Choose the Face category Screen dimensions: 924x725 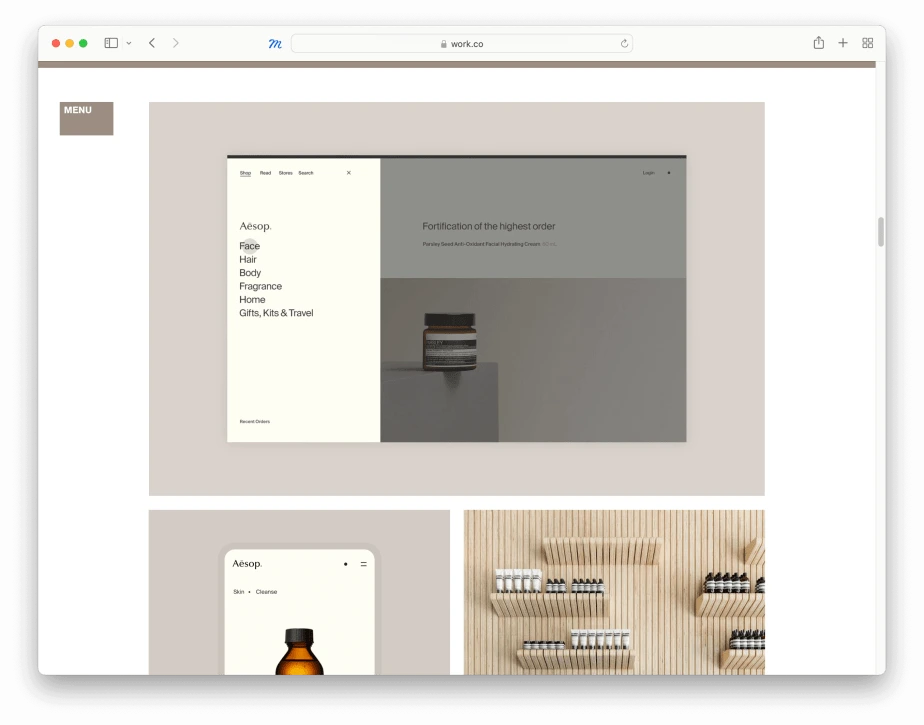tap(249, 246)
